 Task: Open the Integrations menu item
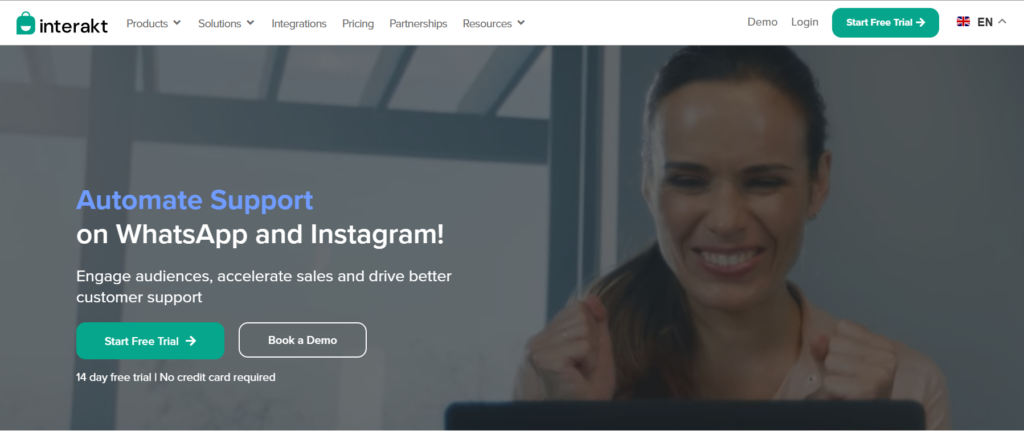(299, 24)
